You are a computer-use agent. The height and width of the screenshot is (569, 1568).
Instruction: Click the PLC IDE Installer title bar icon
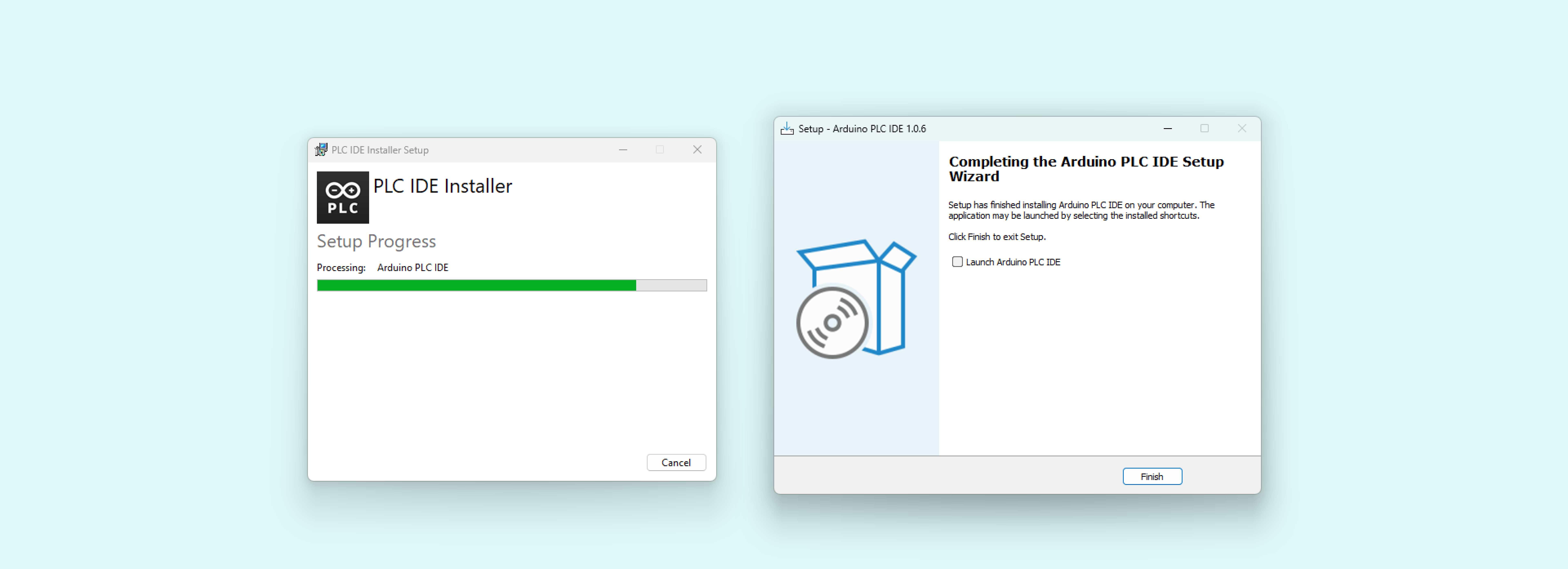(x=321, y=150)
